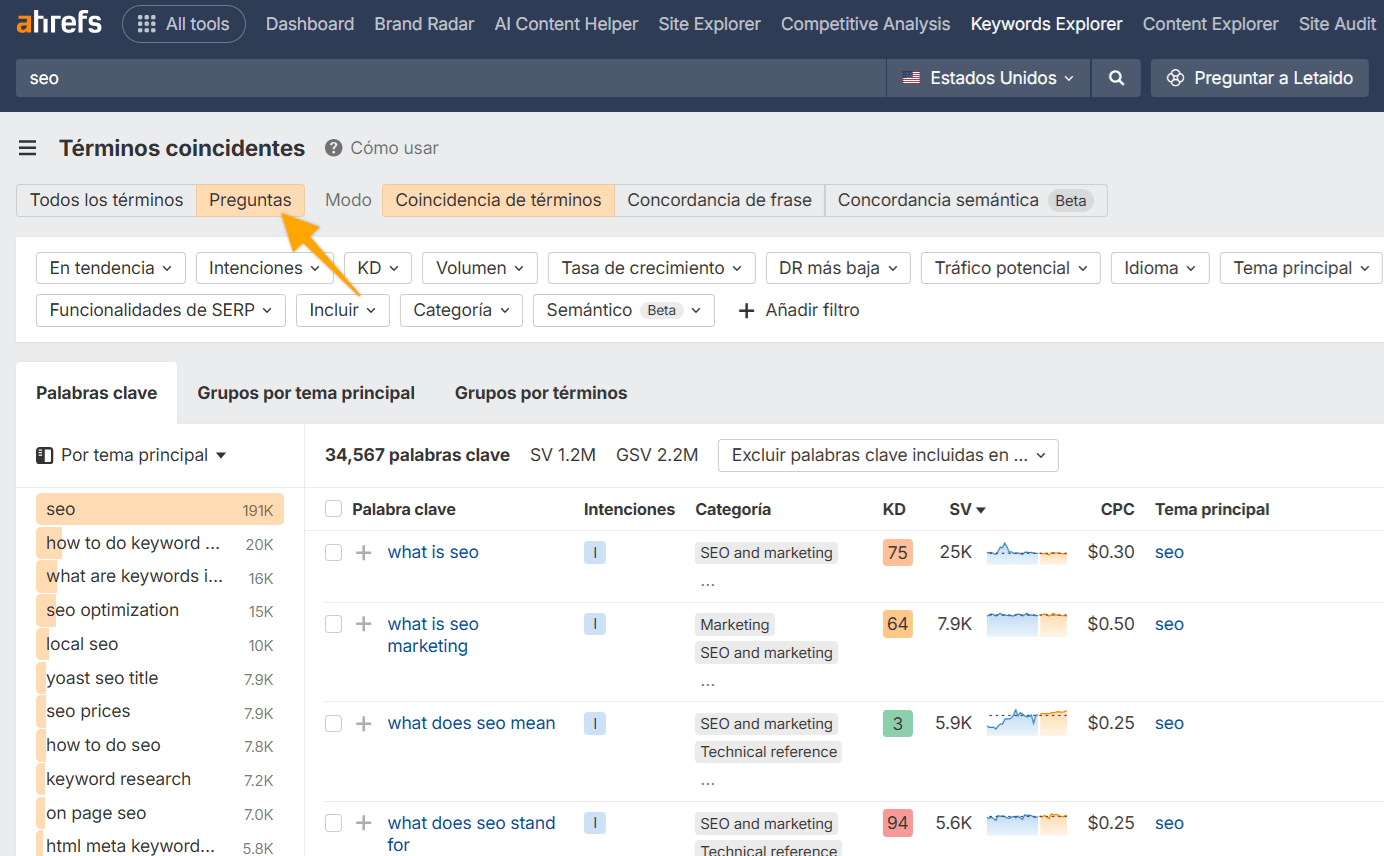Click the Por tema principal panel icon

[x=44, y=455]
